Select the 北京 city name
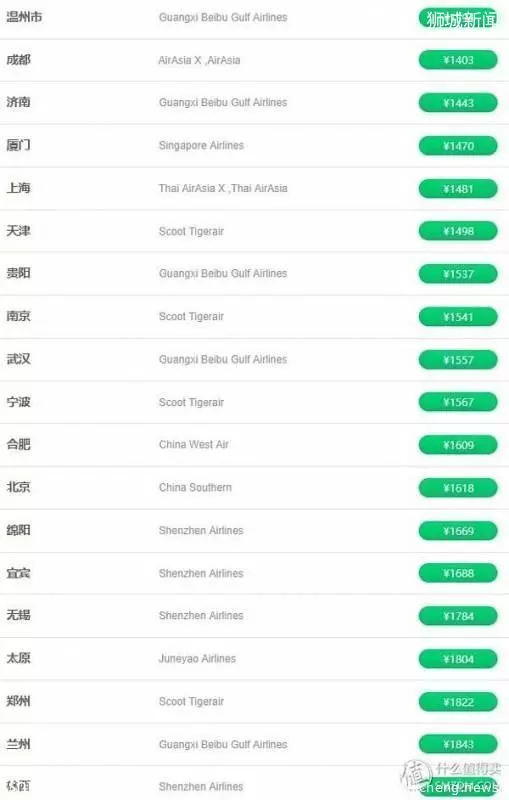The image size is (509, 800). pos(18,487)
